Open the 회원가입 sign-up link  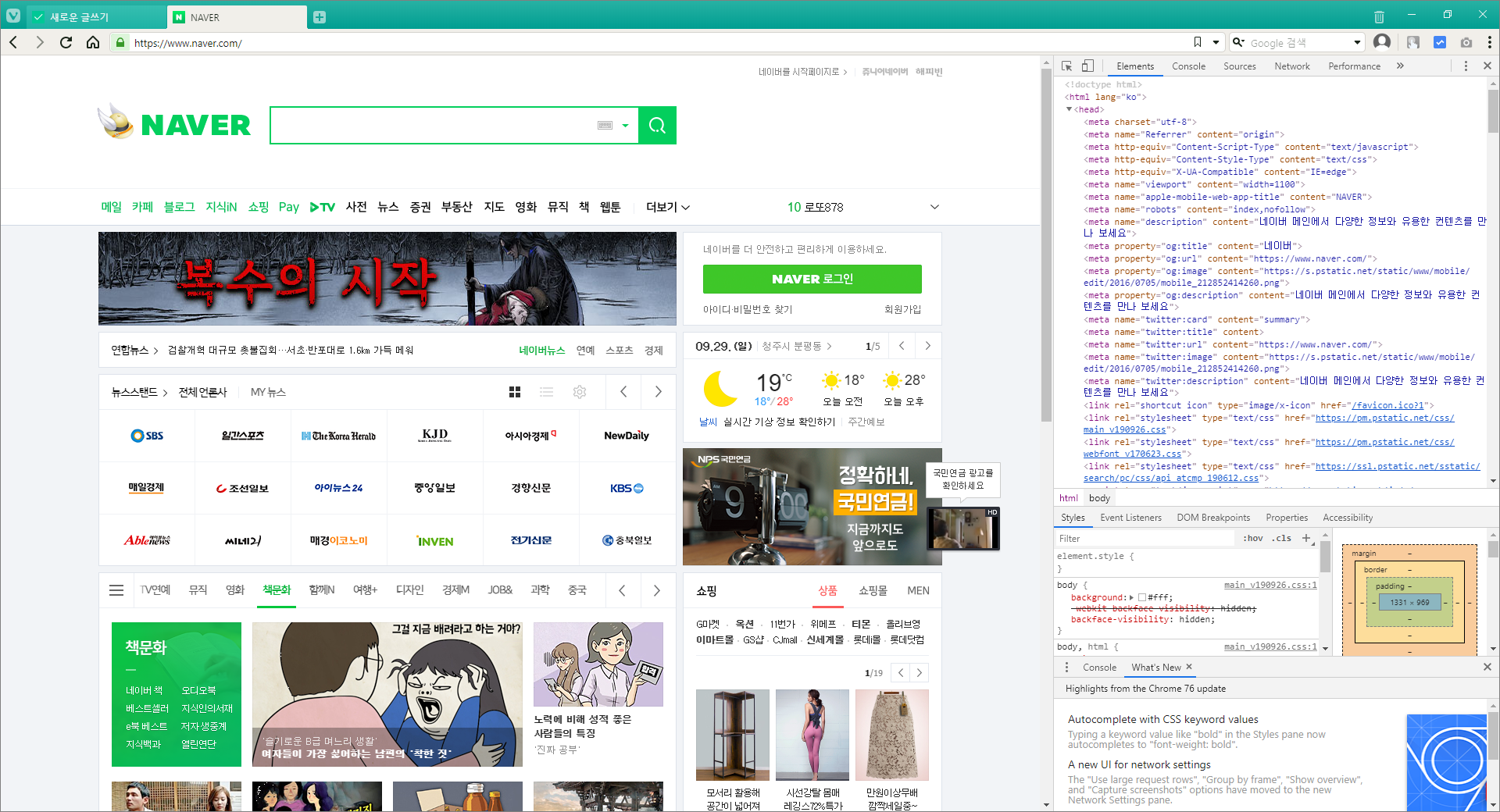coord(902,309)
